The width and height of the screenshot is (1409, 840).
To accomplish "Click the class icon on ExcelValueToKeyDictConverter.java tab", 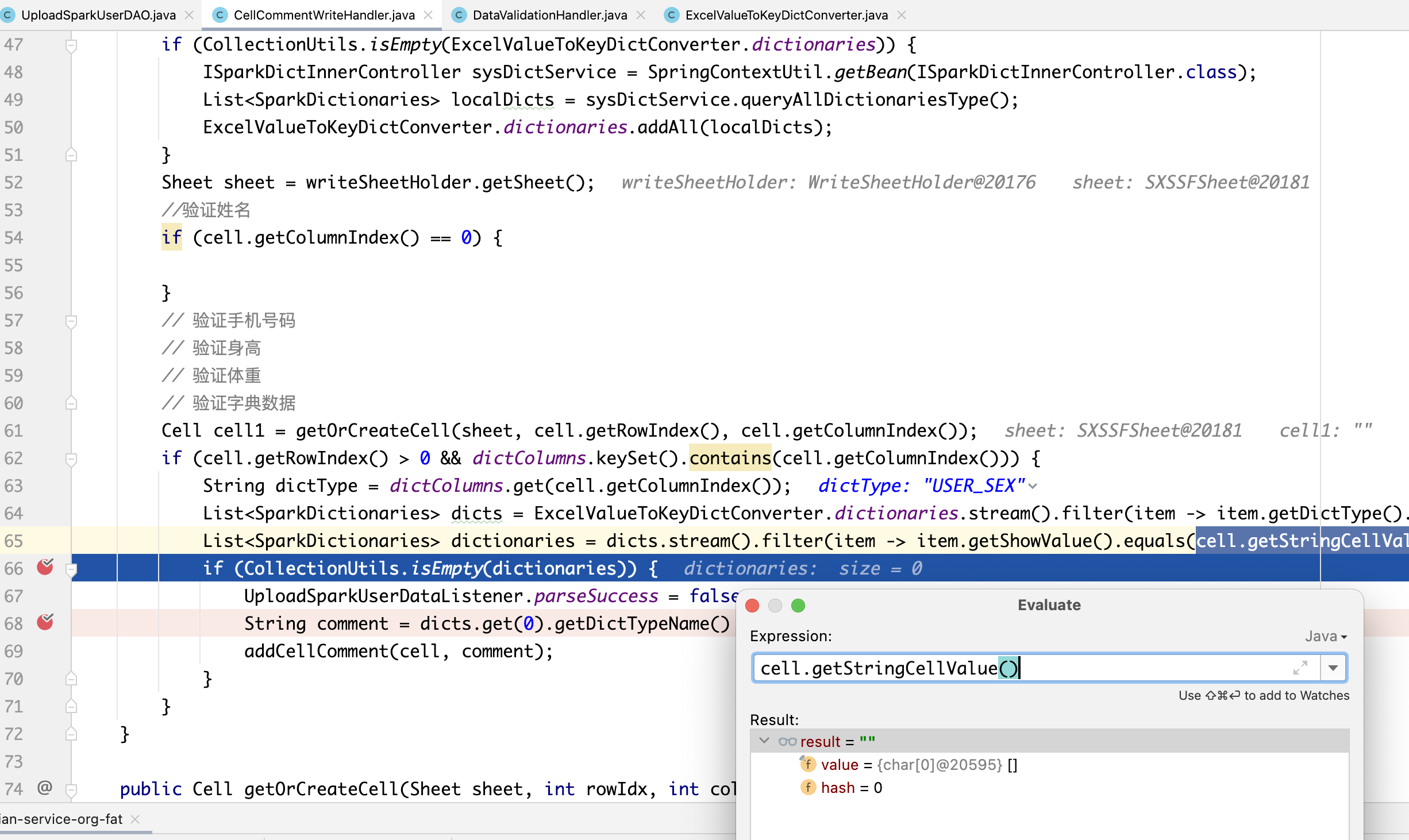I will point(671,15).
